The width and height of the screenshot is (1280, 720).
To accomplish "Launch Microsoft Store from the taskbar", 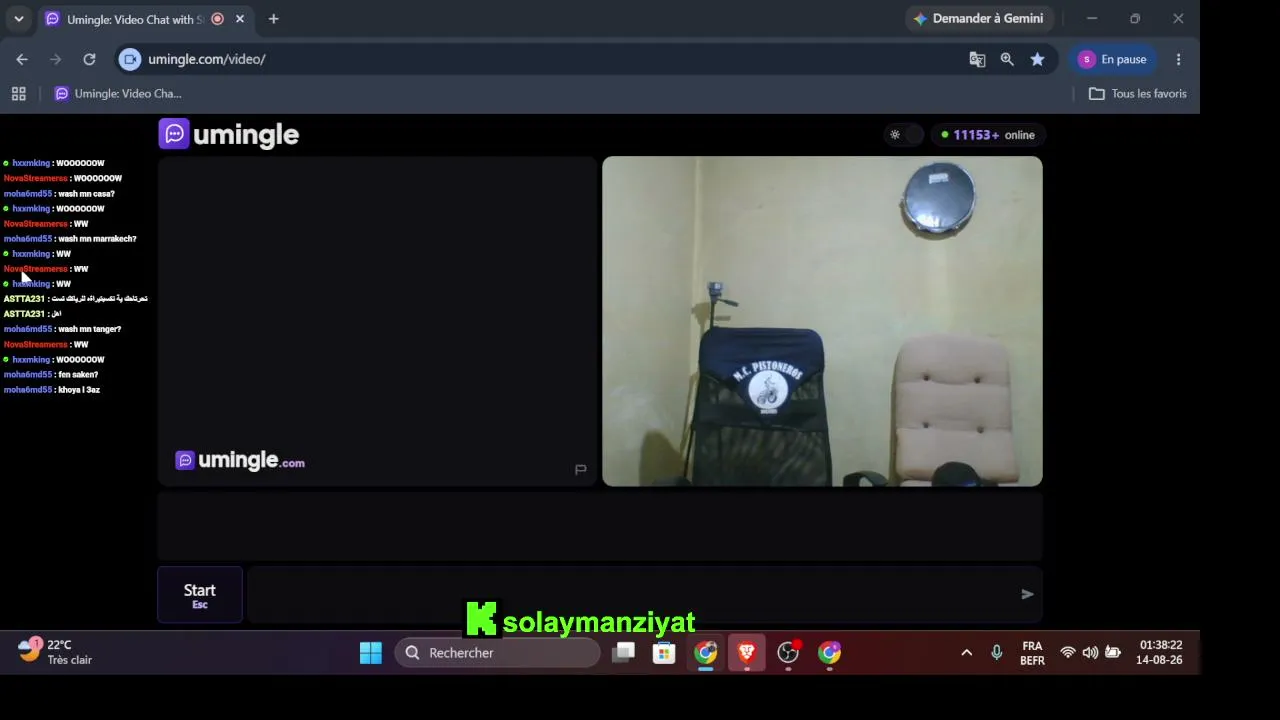I will coord(664,653).
